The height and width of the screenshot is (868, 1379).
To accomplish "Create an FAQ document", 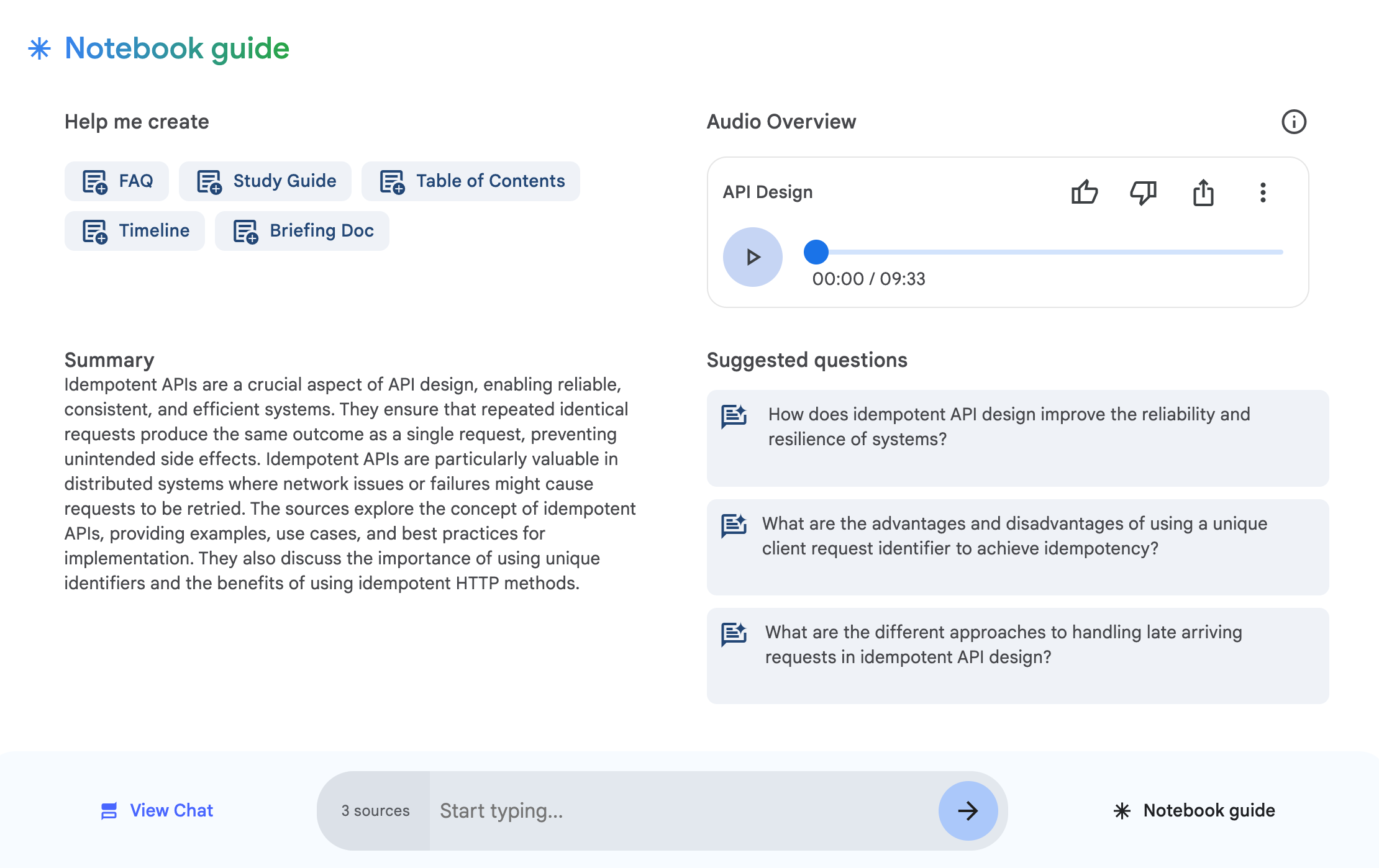I will point(117,181).
